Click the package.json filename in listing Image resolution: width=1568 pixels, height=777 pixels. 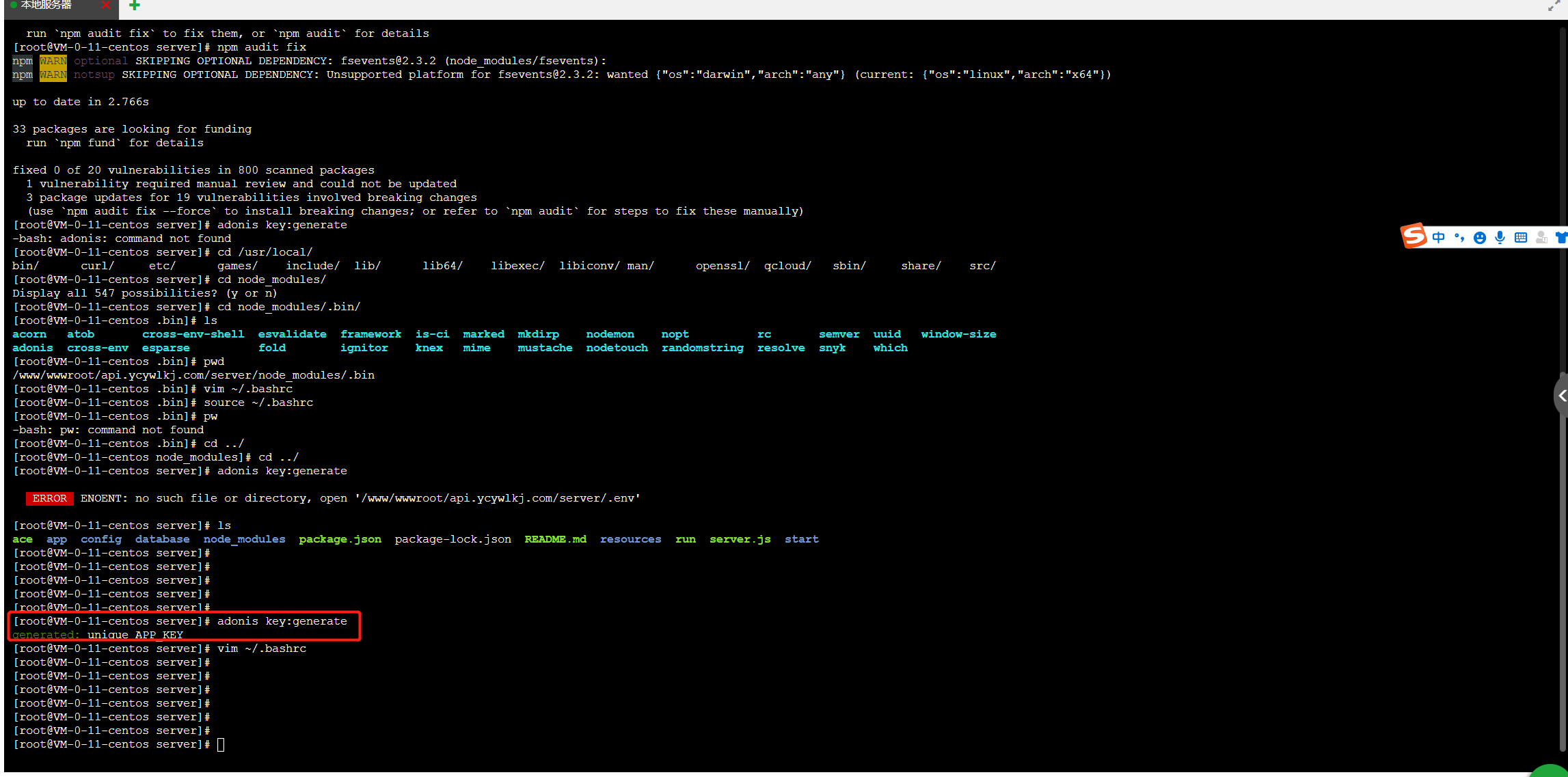(x=340, y=539)
